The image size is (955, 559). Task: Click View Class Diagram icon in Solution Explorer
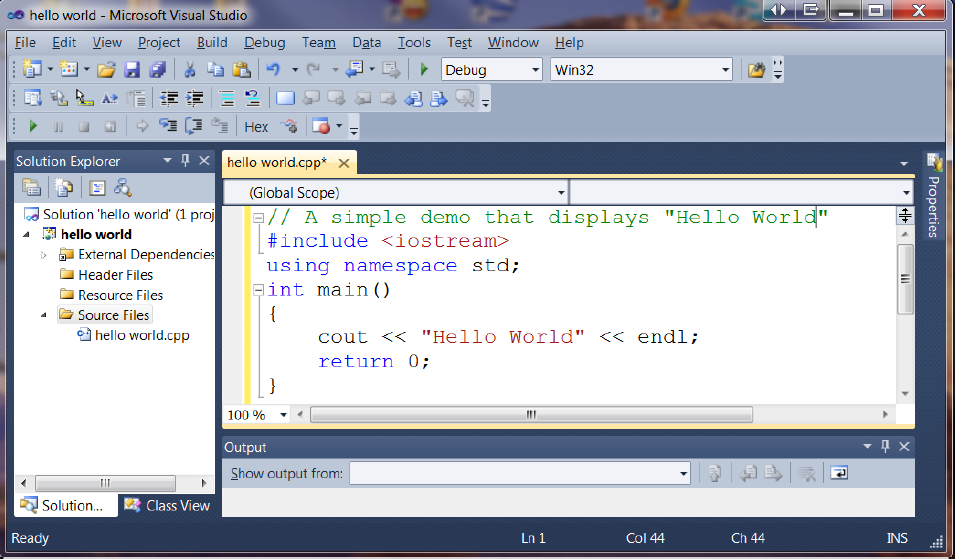tap(122, 188)
